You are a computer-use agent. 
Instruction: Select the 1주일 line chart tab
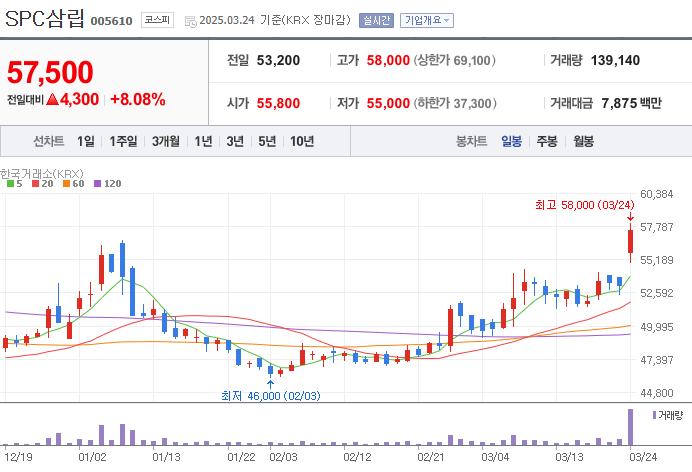123,141
